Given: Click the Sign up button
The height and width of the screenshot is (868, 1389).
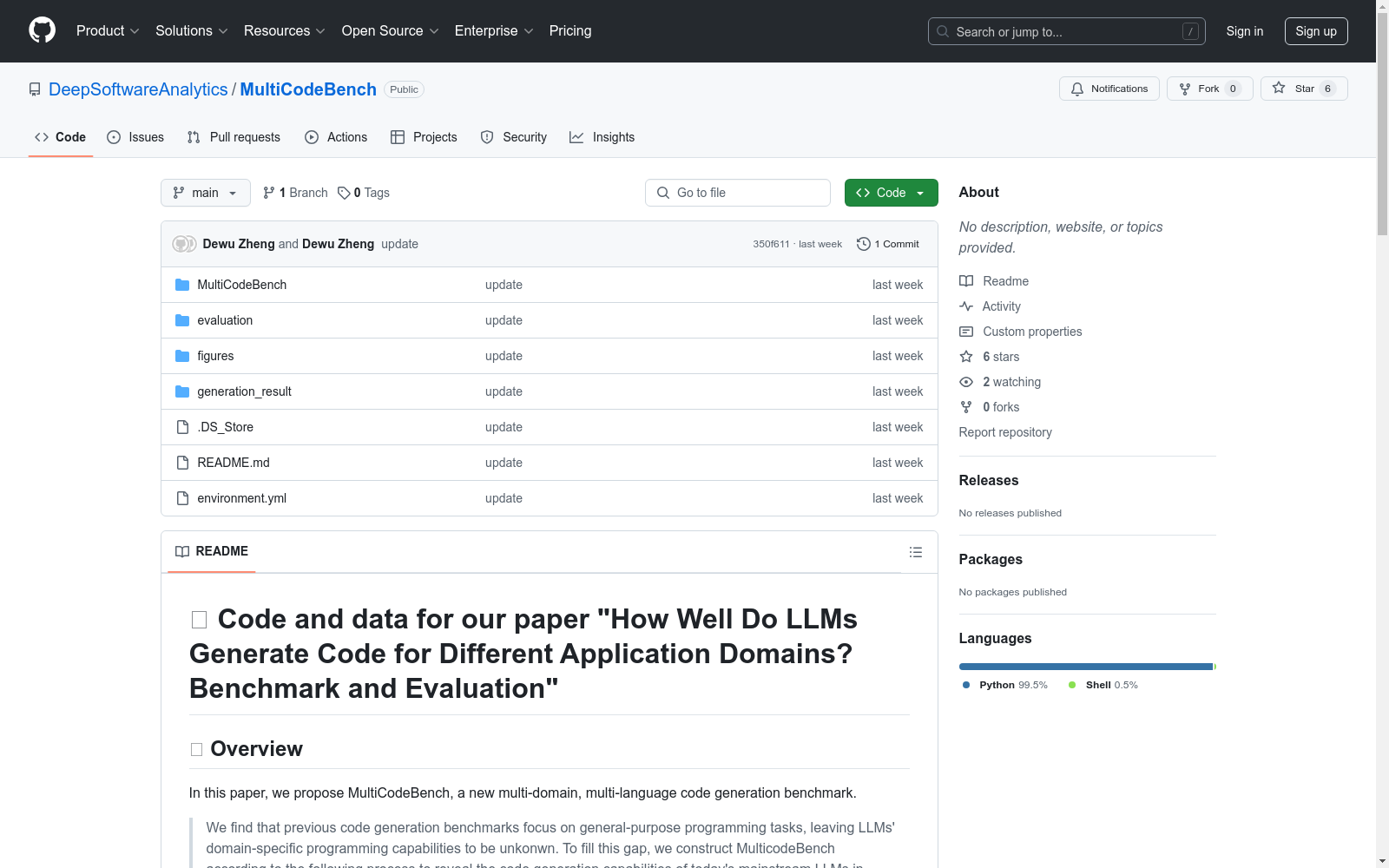Looking at the screenshot, I should [x=1316, y=31].
